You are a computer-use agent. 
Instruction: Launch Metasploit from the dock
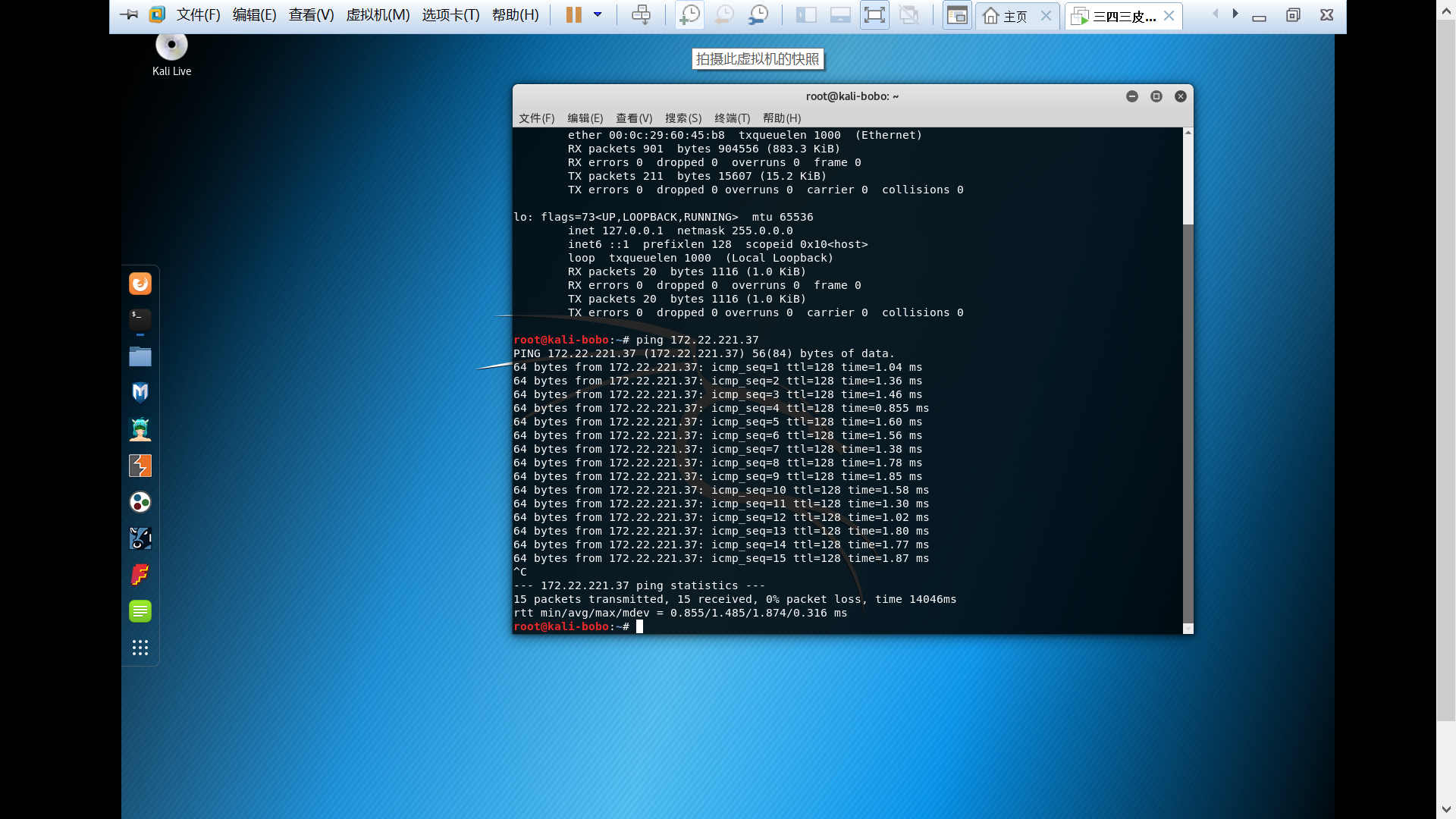click(x=140, y=393)
